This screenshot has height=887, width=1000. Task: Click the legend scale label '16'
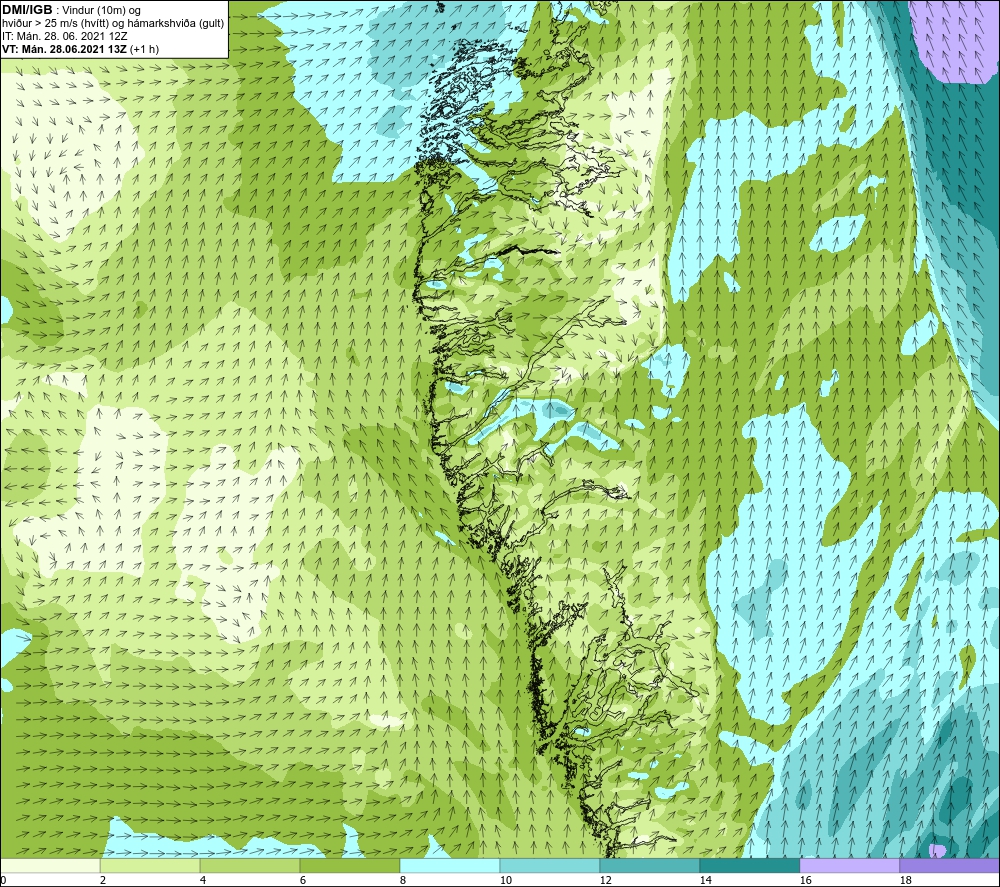pyautogui.click(x=805, y=880)
